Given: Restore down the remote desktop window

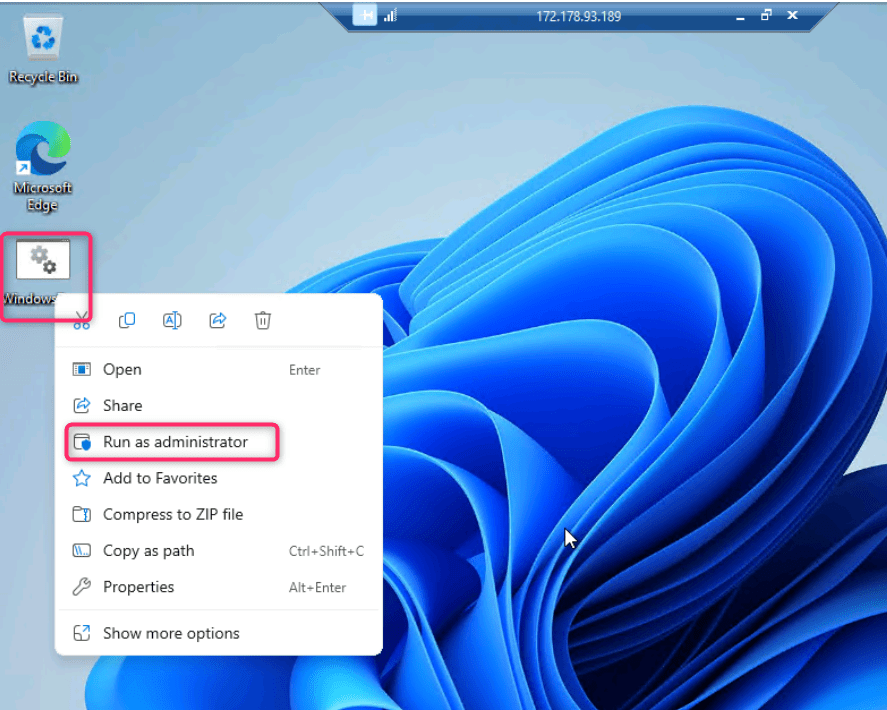Looking at the screenshot, I should point(766,15).
